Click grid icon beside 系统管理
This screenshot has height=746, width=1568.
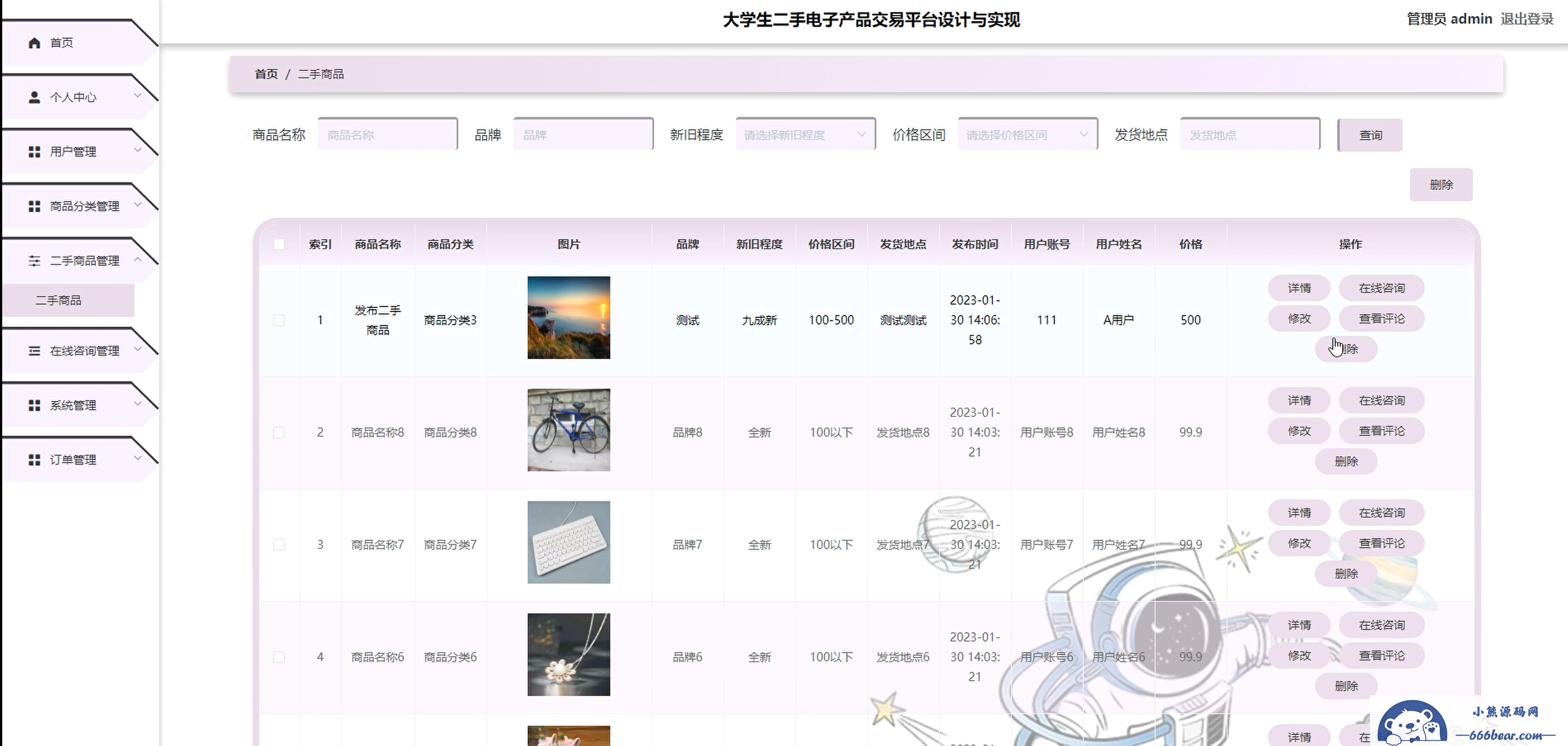coord(35,405)
